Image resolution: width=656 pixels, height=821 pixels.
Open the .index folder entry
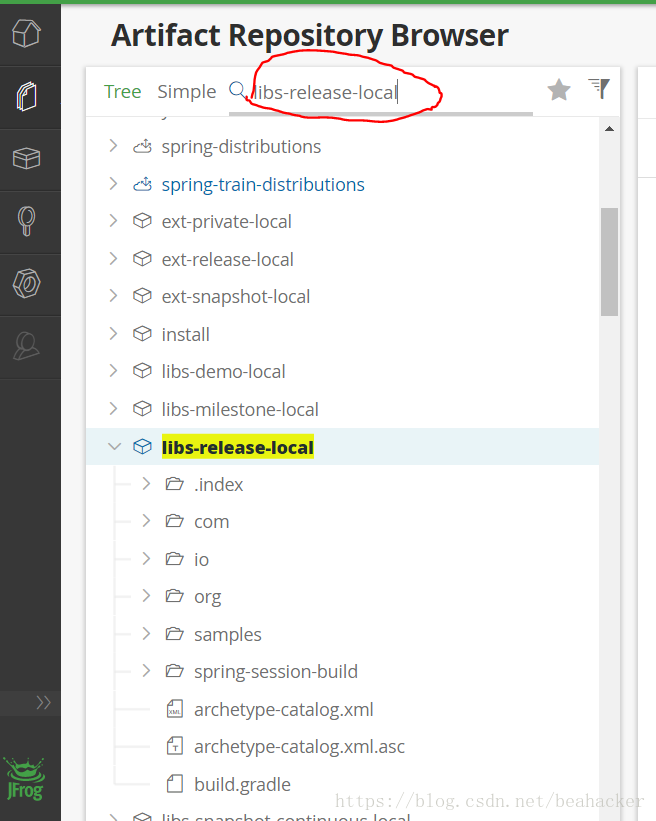click(x=218, y=484)
